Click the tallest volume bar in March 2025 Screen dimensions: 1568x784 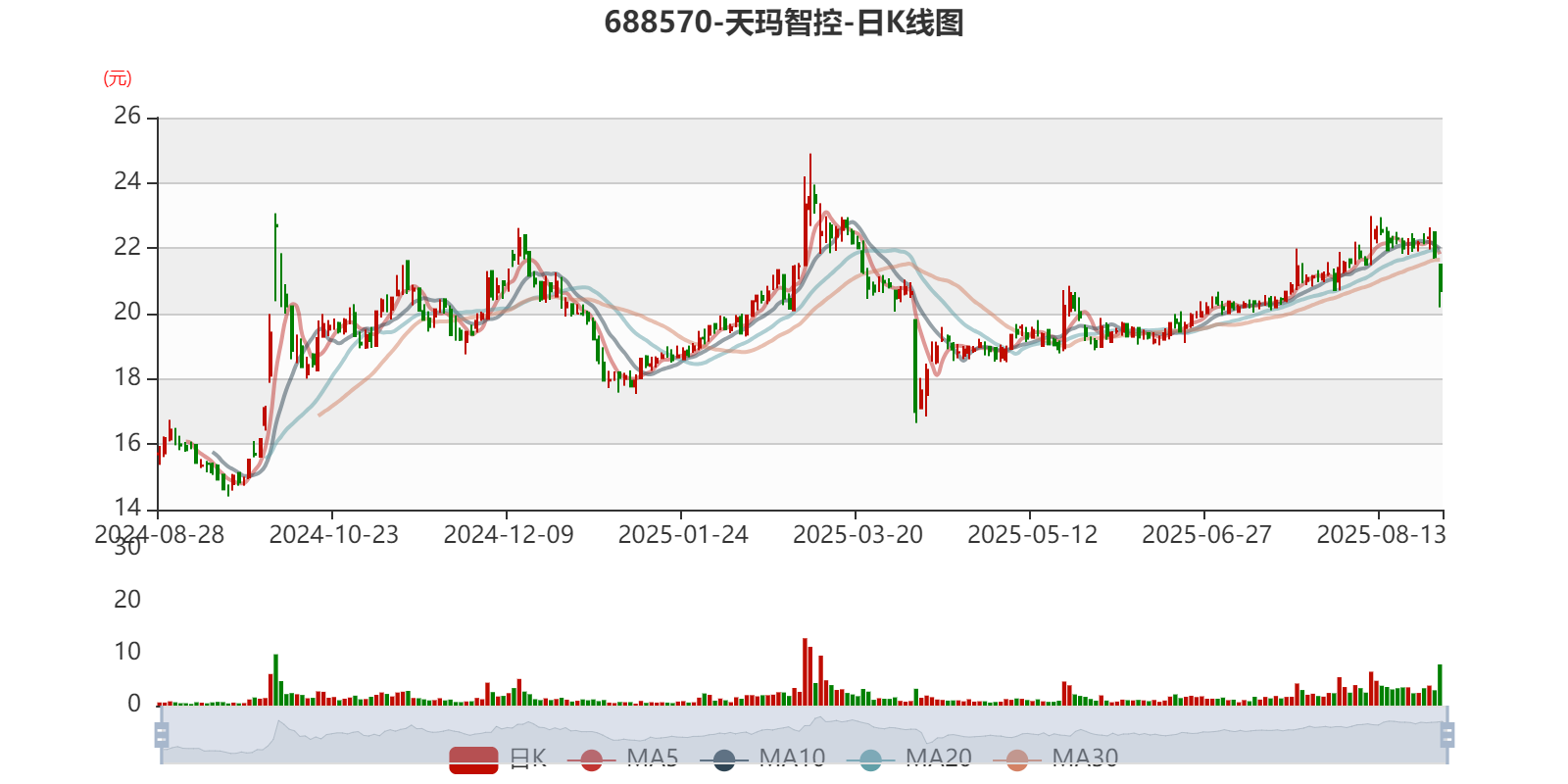(805, 672)
